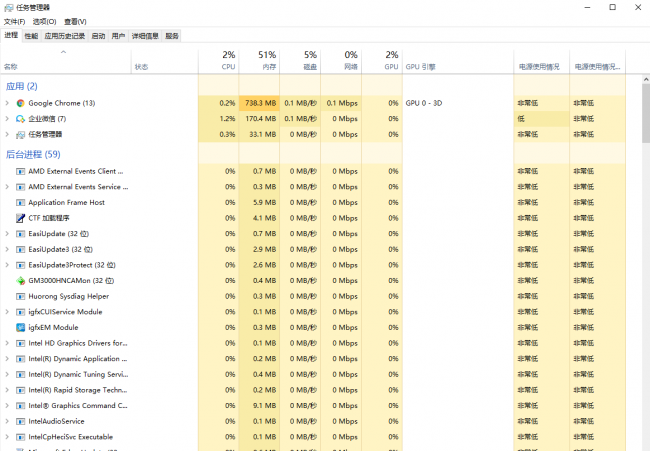Screen dimensions: 650x451
Task: Click the igfxCUIService Module icon
Action: pos(20,312)
